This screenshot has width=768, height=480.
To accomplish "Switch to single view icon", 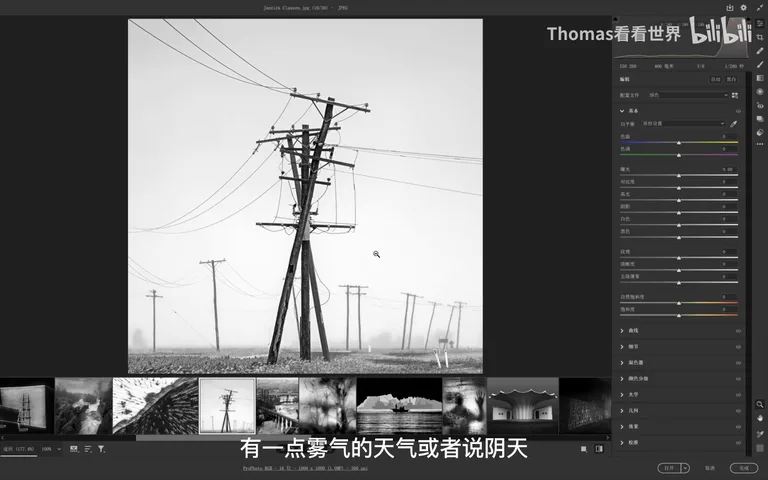I will pyautogui.click(x=584, y=449).
